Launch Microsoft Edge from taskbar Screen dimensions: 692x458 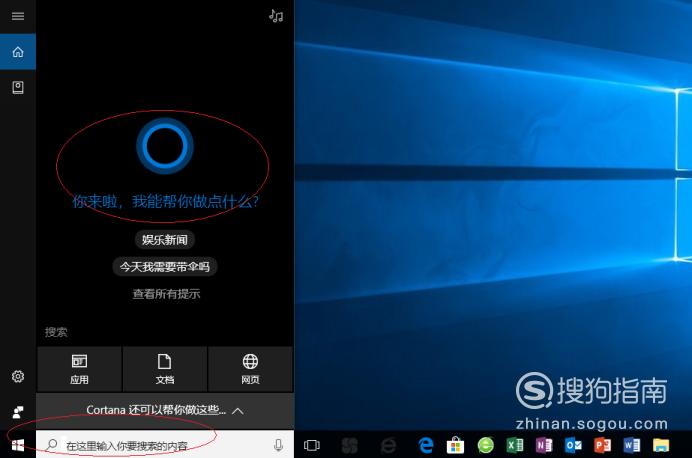tap(426, 445)
